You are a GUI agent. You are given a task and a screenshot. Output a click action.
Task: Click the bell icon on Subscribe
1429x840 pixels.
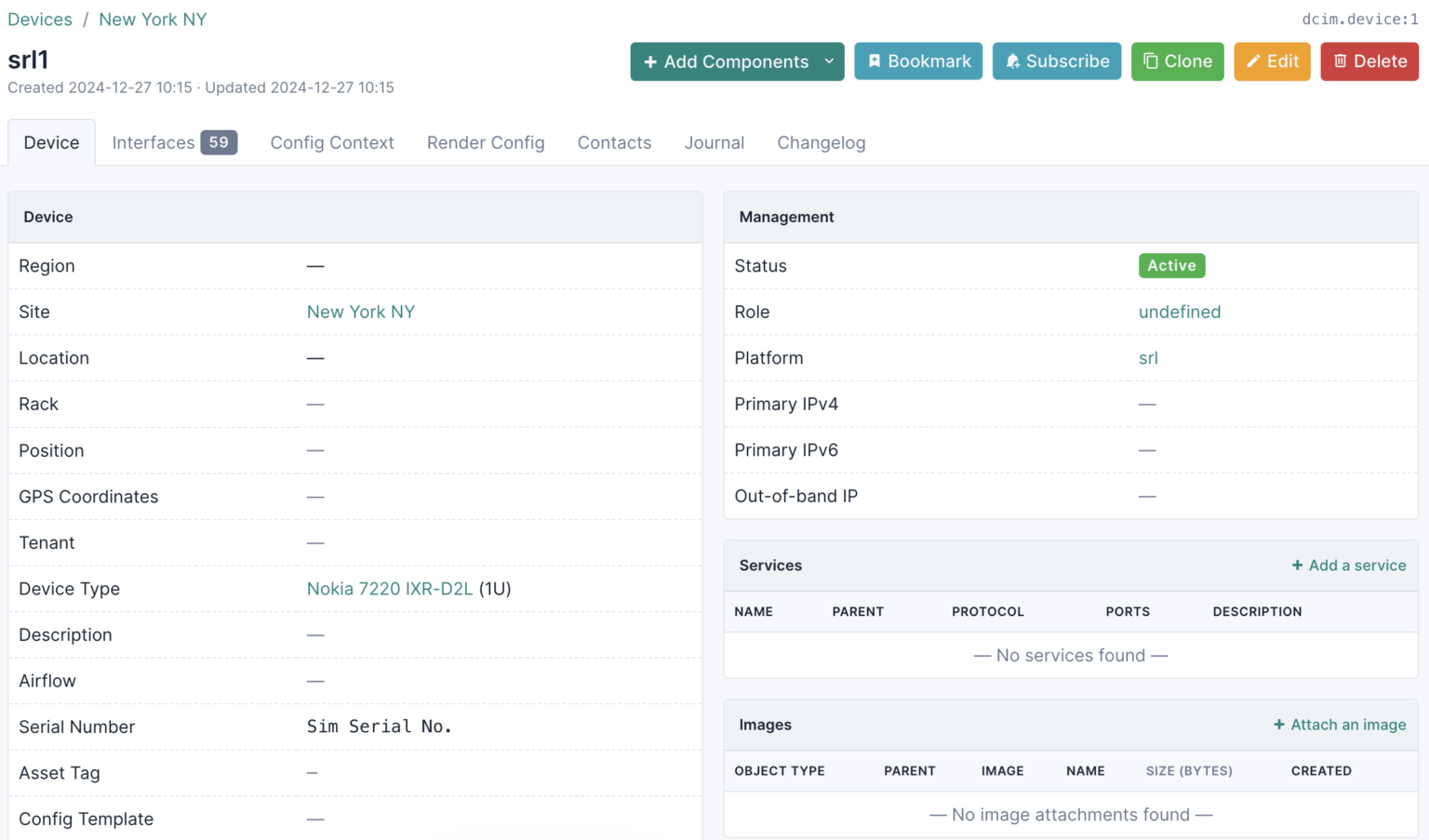point(1012,61)
